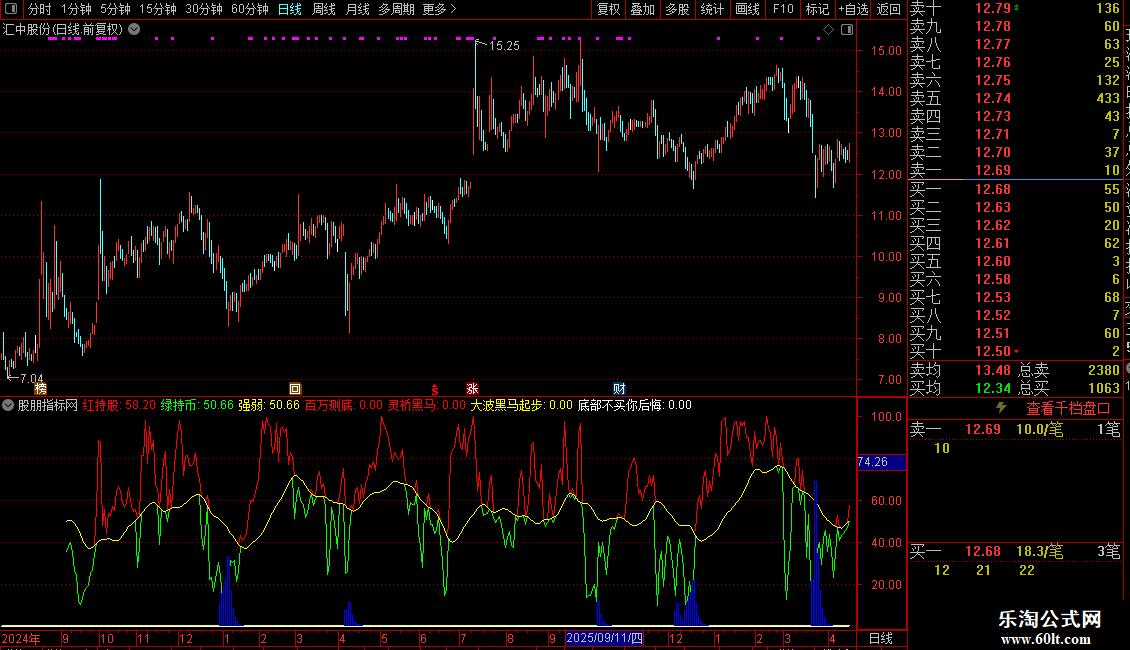The width and height of the screenshot is (1130, 650).
Task: Click the 买十 price 12.50 row
Action: coord(1015,351)
